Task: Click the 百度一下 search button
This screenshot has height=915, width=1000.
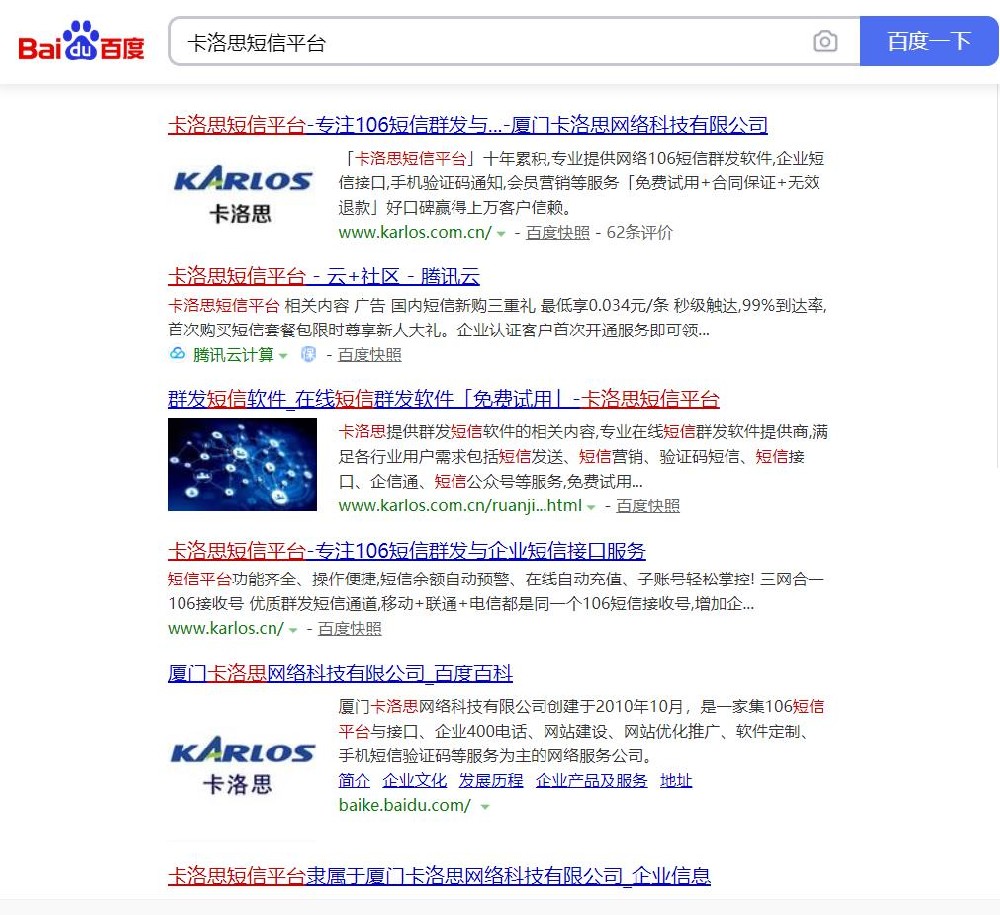Action: coord(929,41)
